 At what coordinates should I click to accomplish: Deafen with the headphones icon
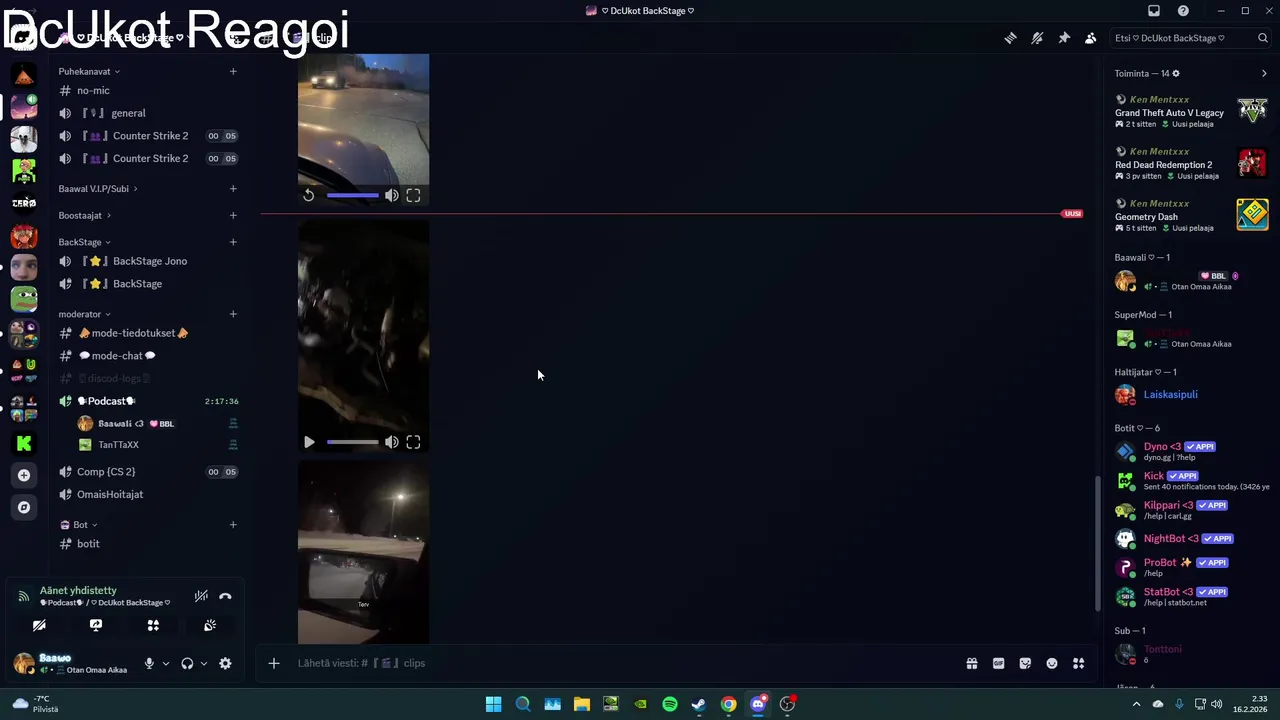[x=187, y=663]
